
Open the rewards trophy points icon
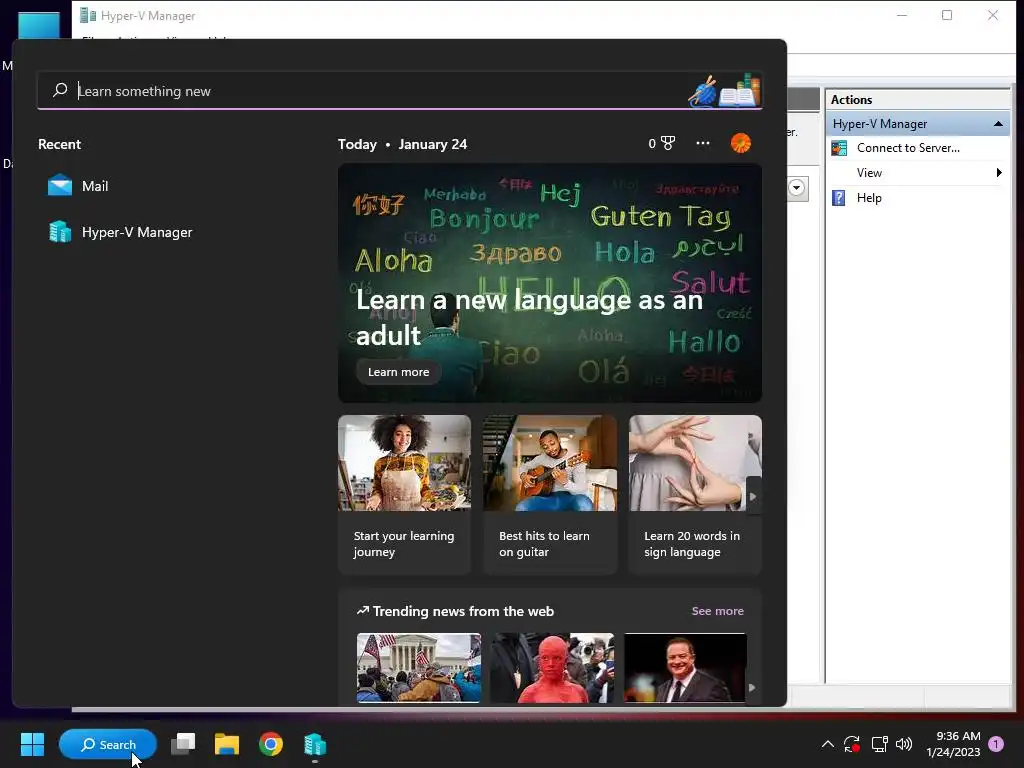[x=662, y=143]
